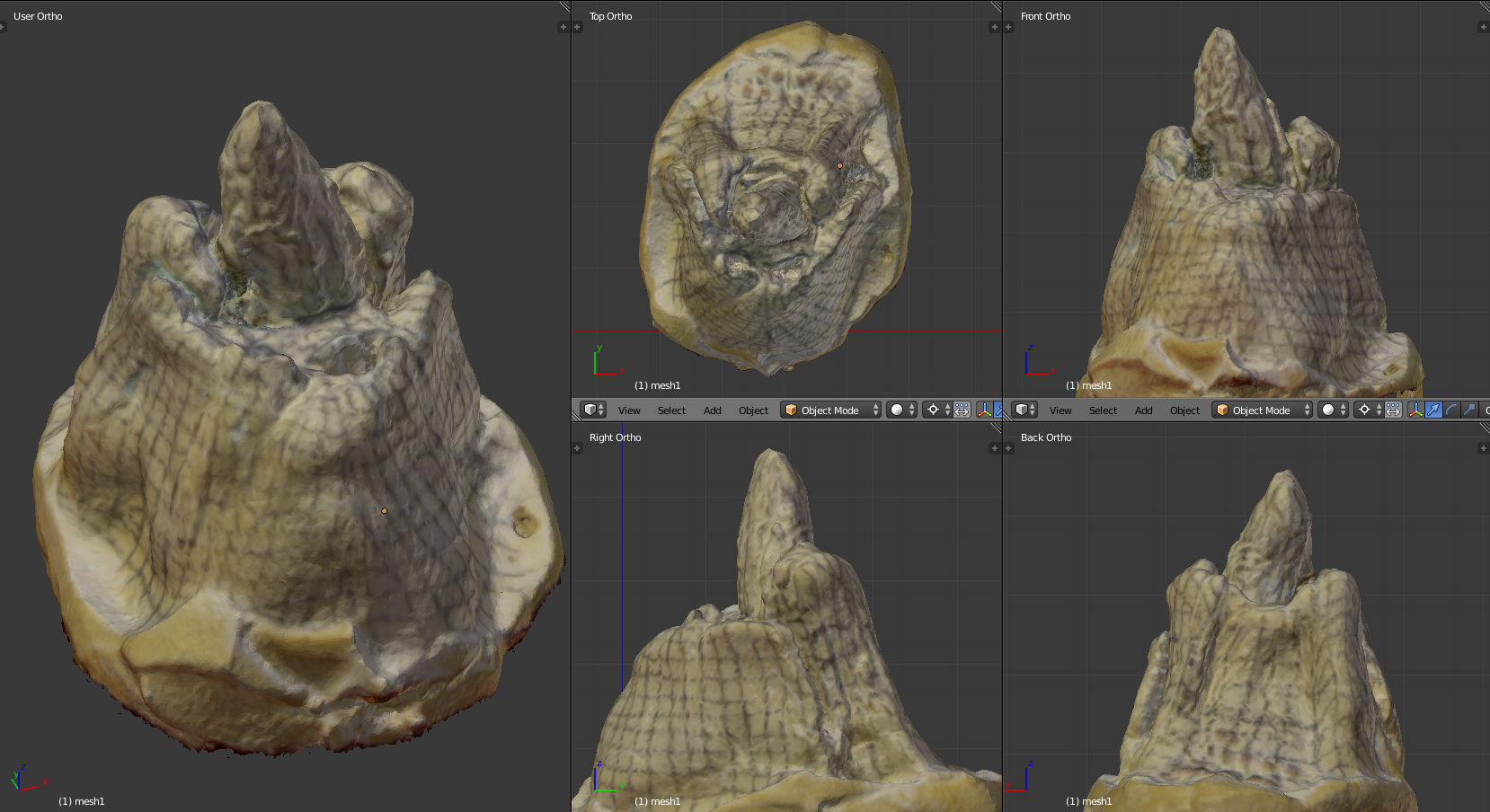Open Select menu in Top Ortho header
The height and width of the screenshot is (812, 1490).
pyautogui.click(x=671, y=410)
